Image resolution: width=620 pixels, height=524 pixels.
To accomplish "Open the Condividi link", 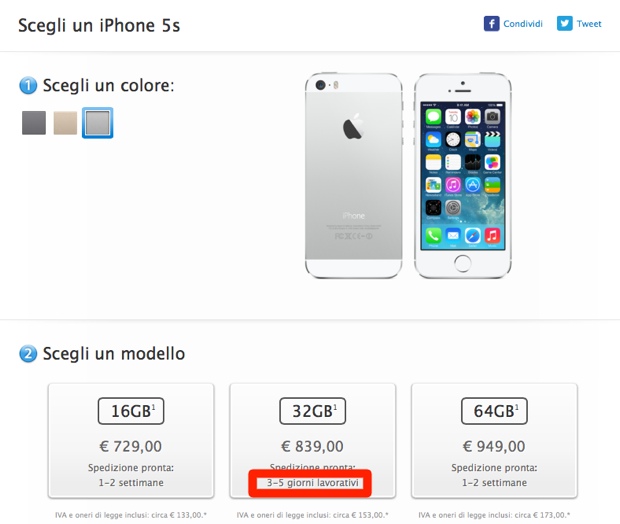I will point(523,24).
